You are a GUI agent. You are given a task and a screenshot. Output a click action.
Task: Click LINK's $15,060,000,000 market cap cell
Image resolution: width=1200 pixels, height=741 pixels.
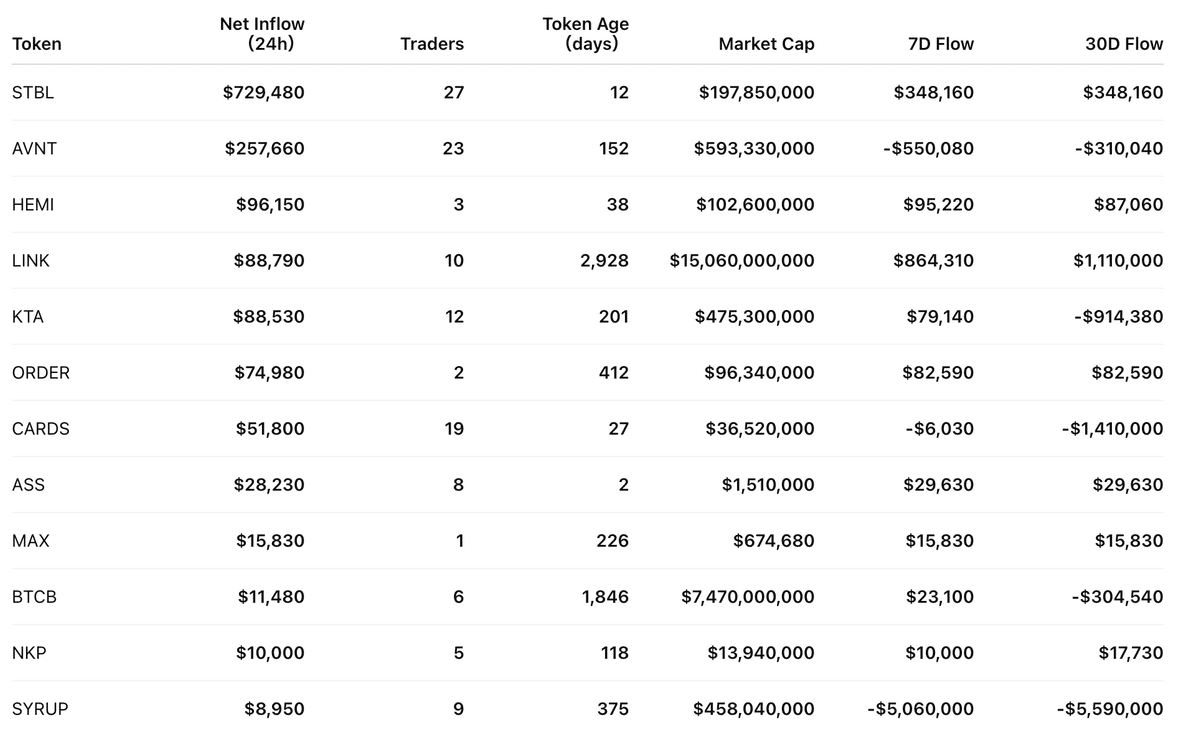(742, 261)
